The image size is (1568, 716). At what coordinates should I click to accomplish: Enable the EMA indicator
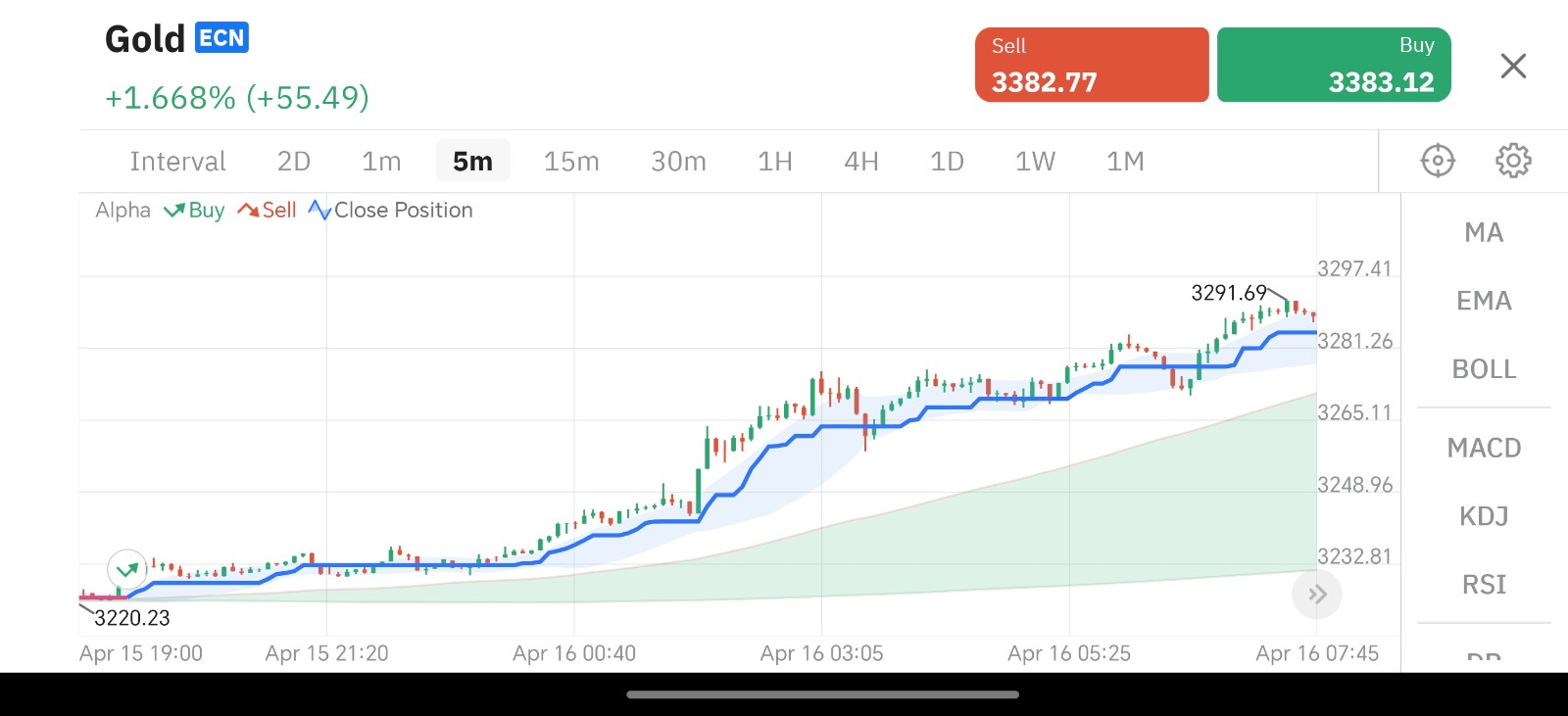(x=1484, y=302)
